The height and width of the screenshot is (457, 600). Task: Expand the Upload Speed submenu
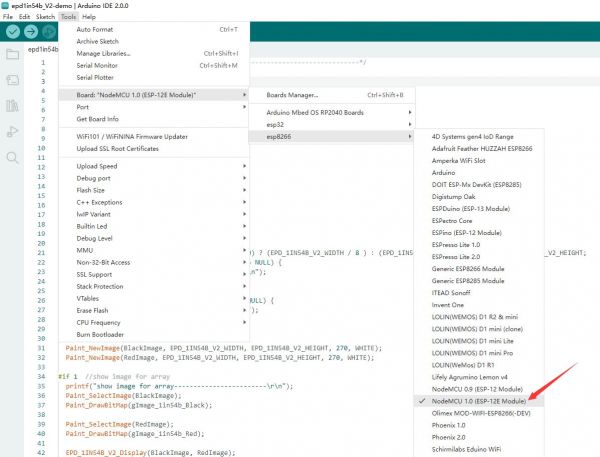tap(154, 166)
